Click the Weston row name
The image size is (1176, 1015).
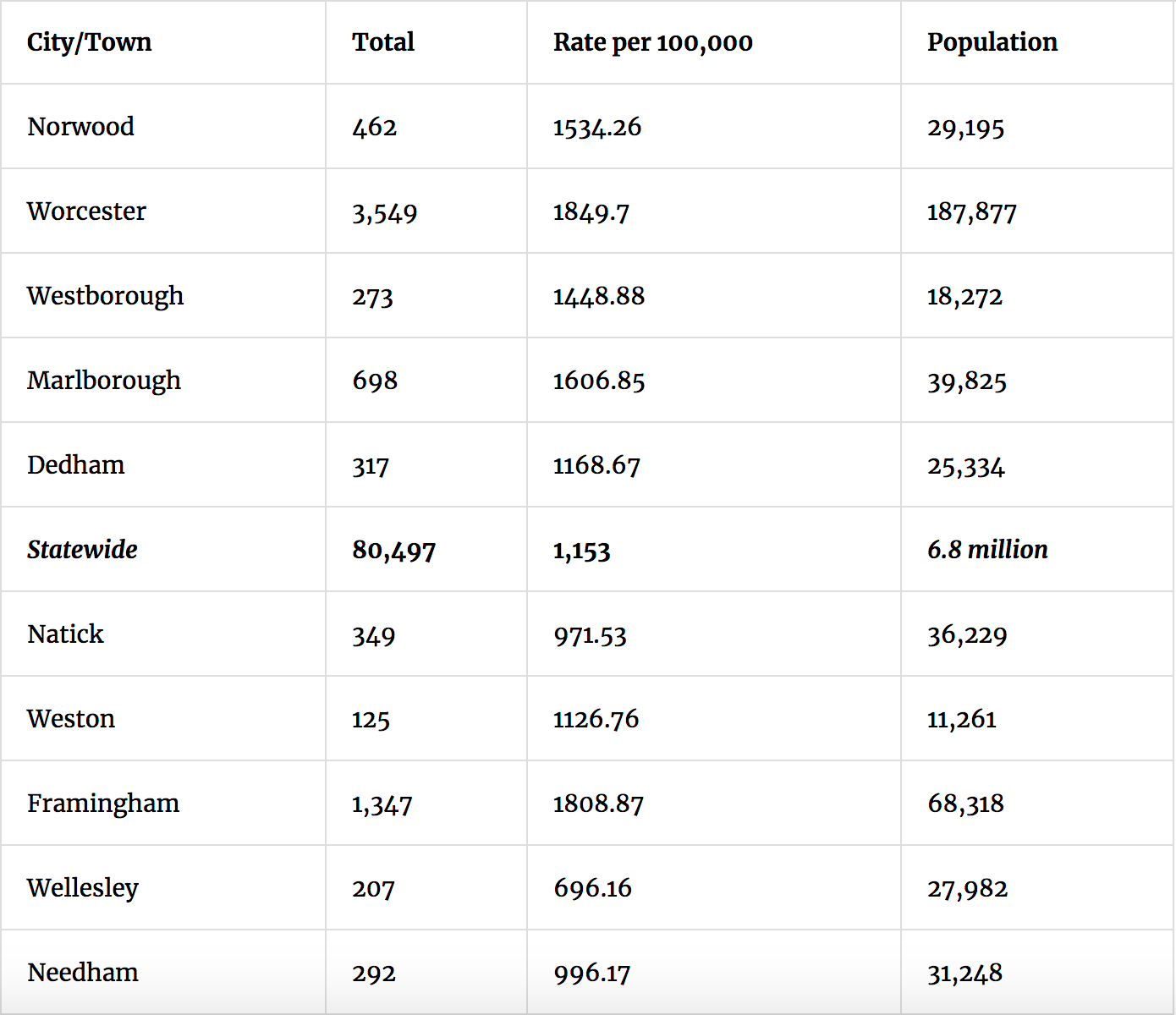click(x=71, y=719)
